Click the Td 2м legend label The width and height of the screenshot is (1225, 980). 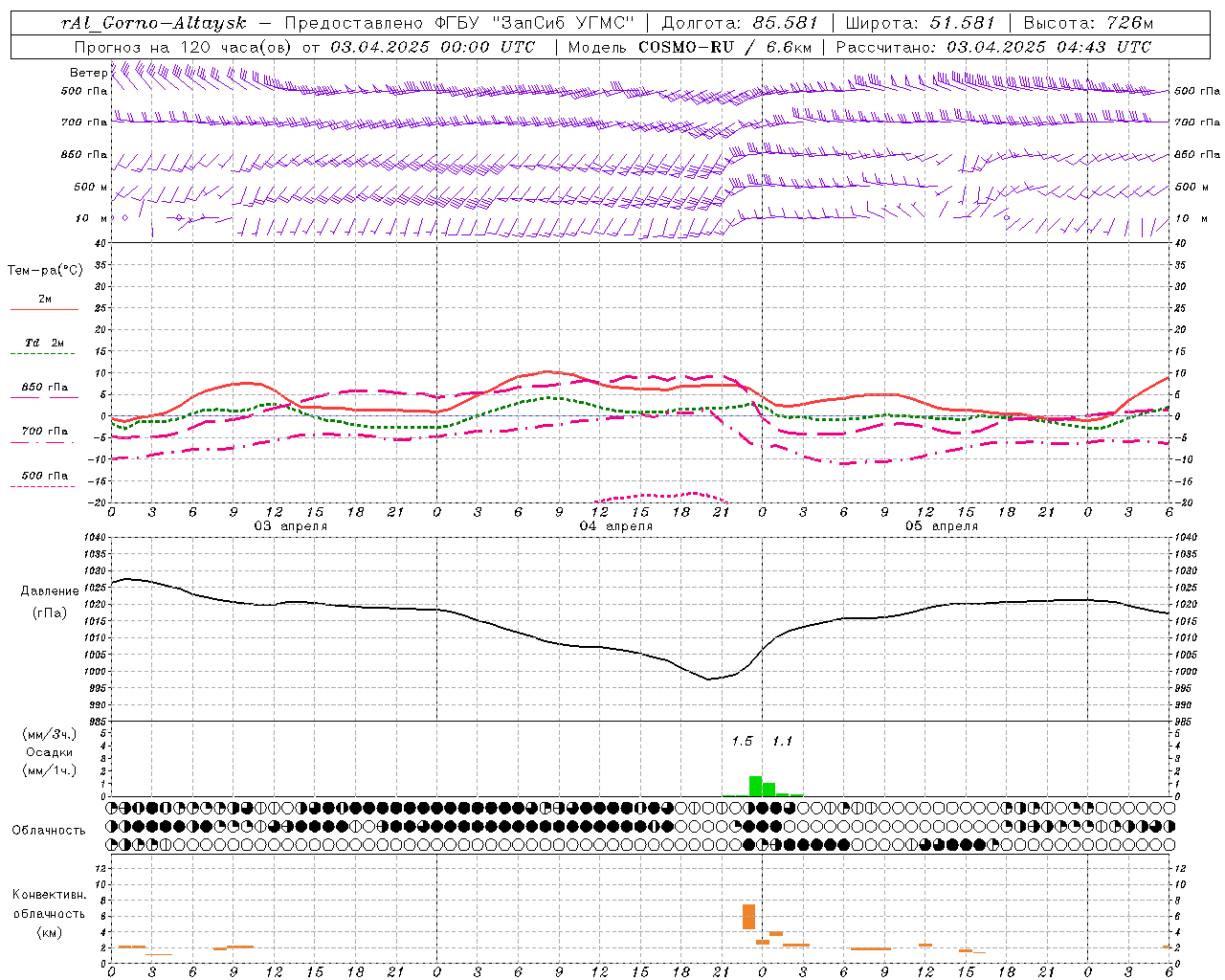click(45, 343)
